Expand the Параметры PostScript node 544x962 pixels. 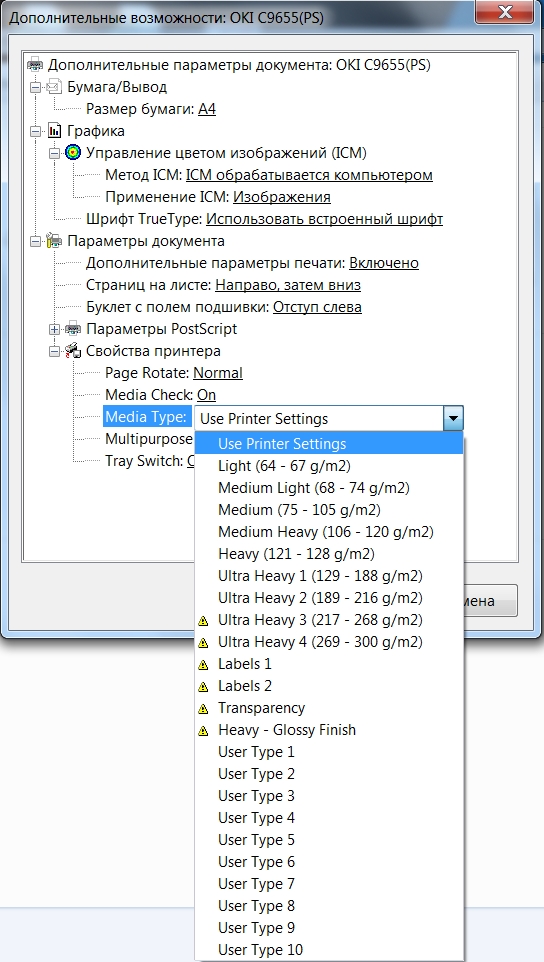pos(55,329)
